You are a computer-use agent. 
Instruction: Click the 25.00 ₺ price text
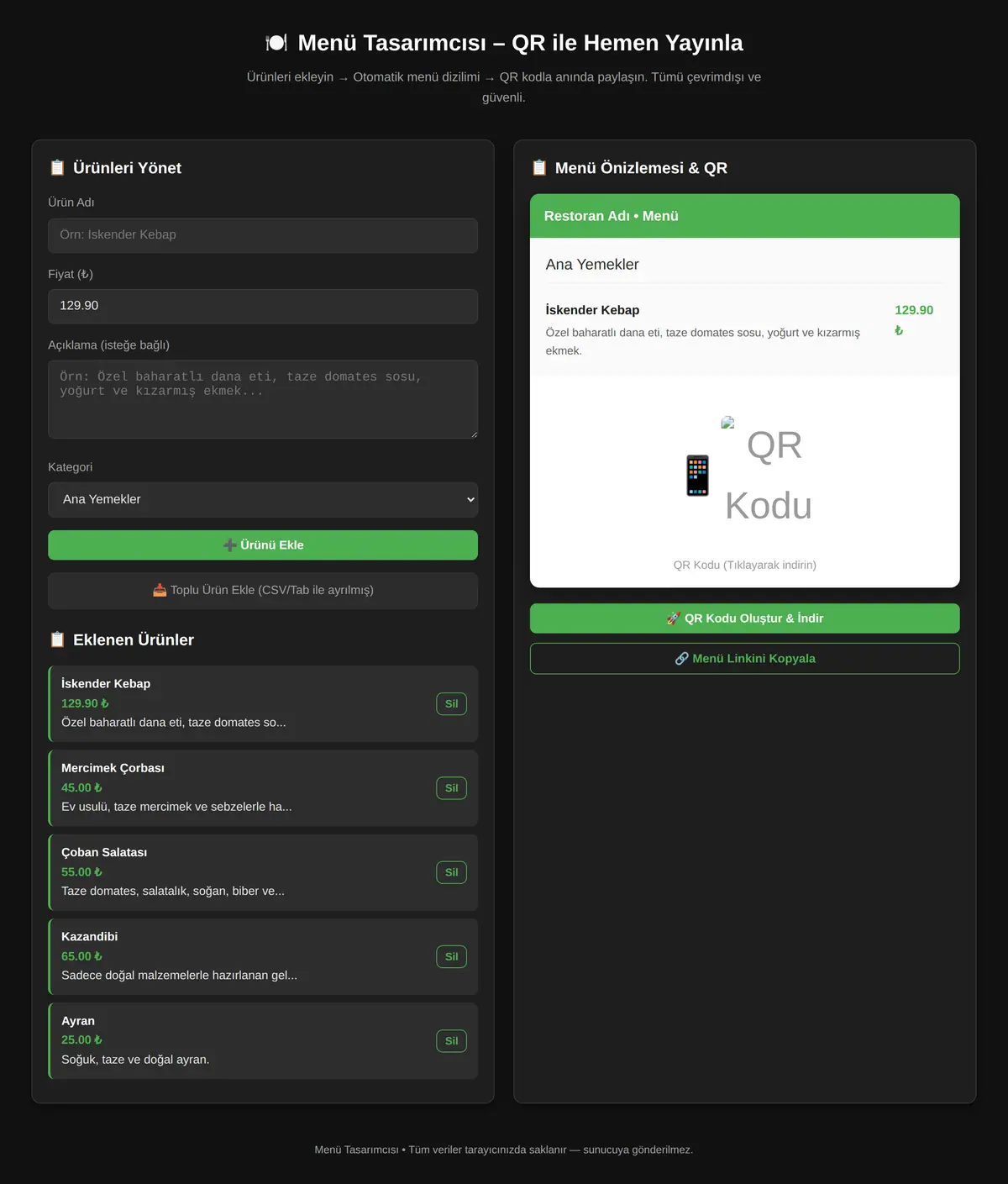[81, 1040]
